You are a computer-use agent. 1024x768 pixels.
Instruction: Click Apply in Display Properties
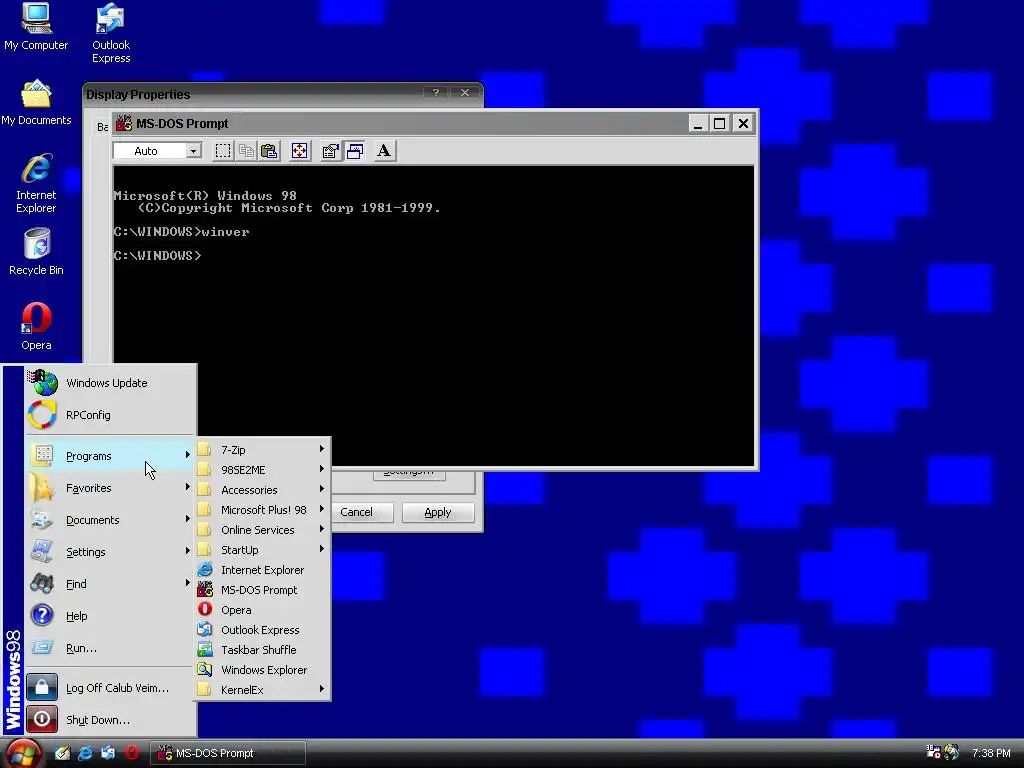pos(438,512)
